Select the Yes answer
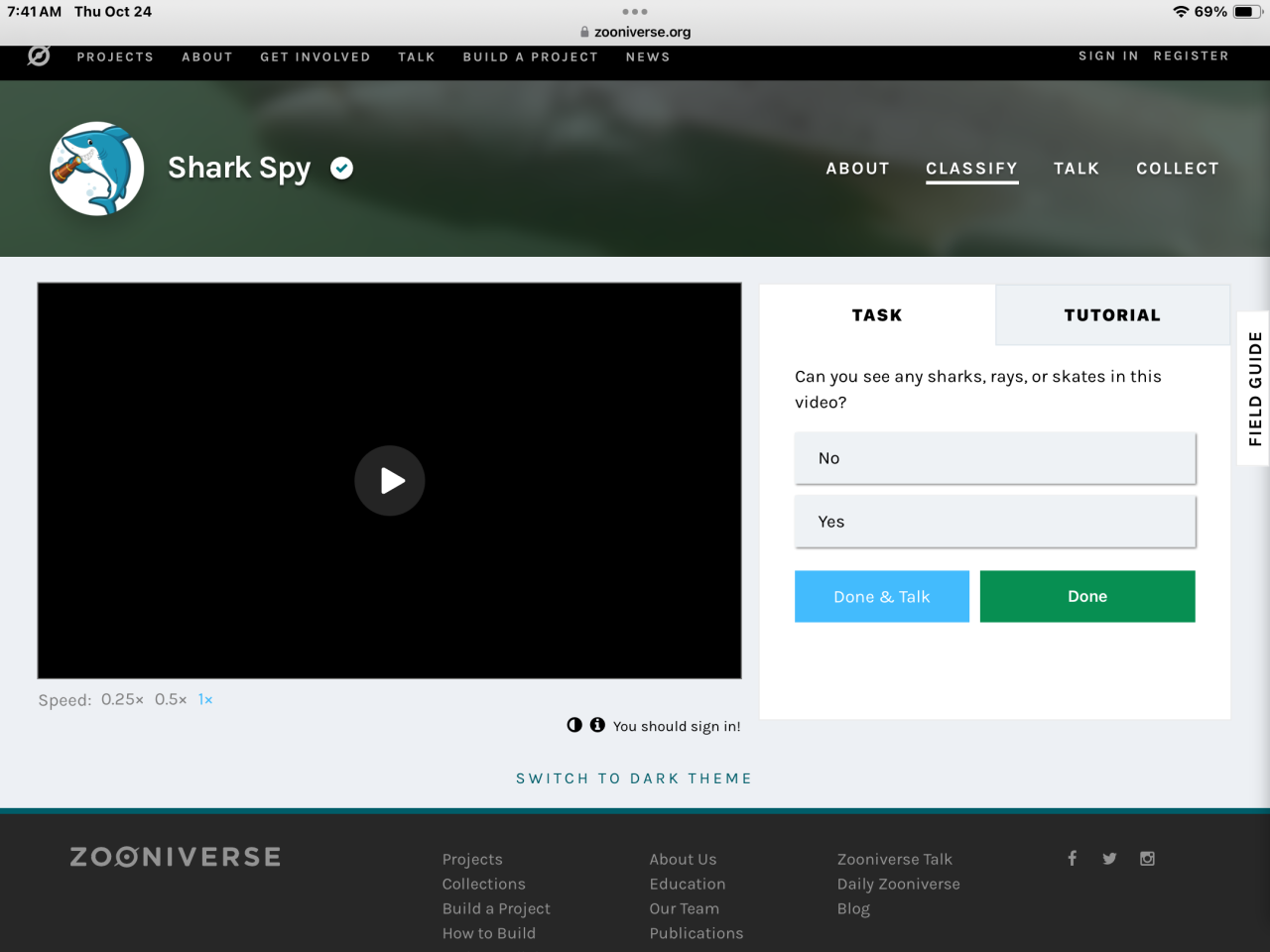This screenshot has height=952, width=1270. pyautogui.click(x=995, y=522)
